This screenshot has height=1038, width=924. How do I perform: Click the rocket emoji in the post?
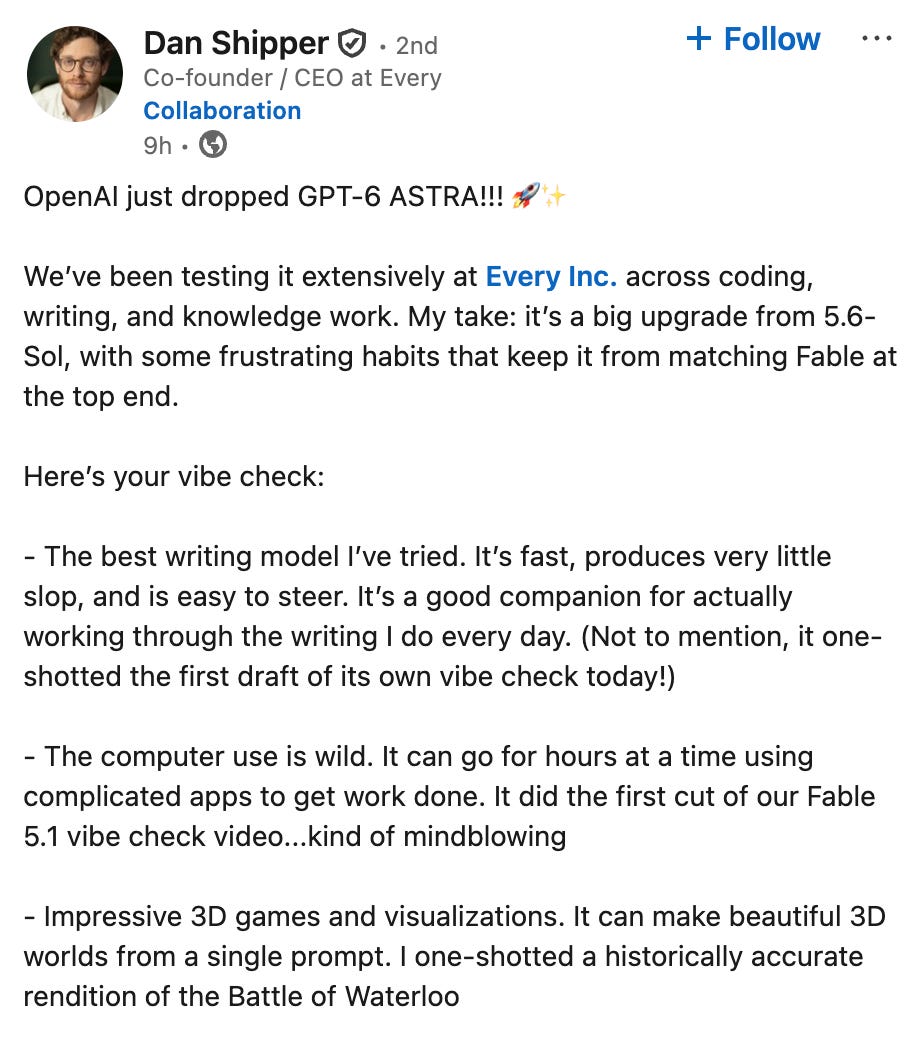click(x=526, y=197)
